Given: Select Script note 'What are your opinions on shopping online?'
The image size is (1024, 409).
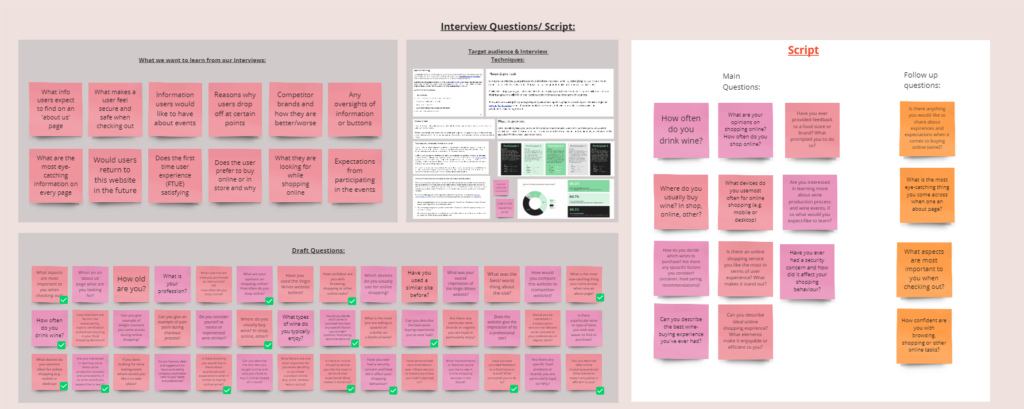Looking at the screenshot, I should coord(745,130).
